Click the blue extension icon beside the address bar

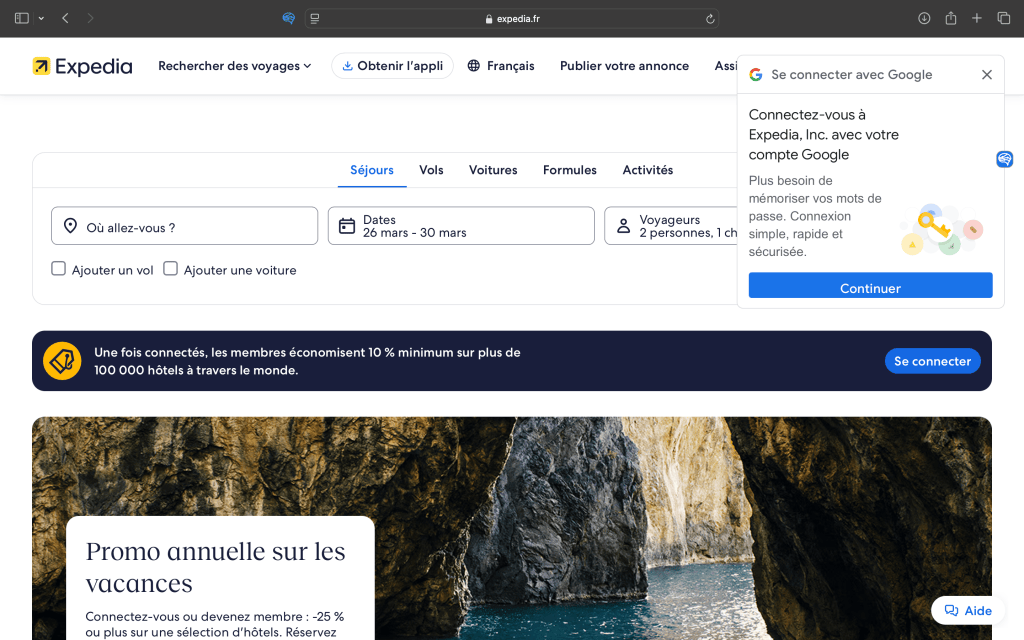pyautogui.click(x=289, y=18)
